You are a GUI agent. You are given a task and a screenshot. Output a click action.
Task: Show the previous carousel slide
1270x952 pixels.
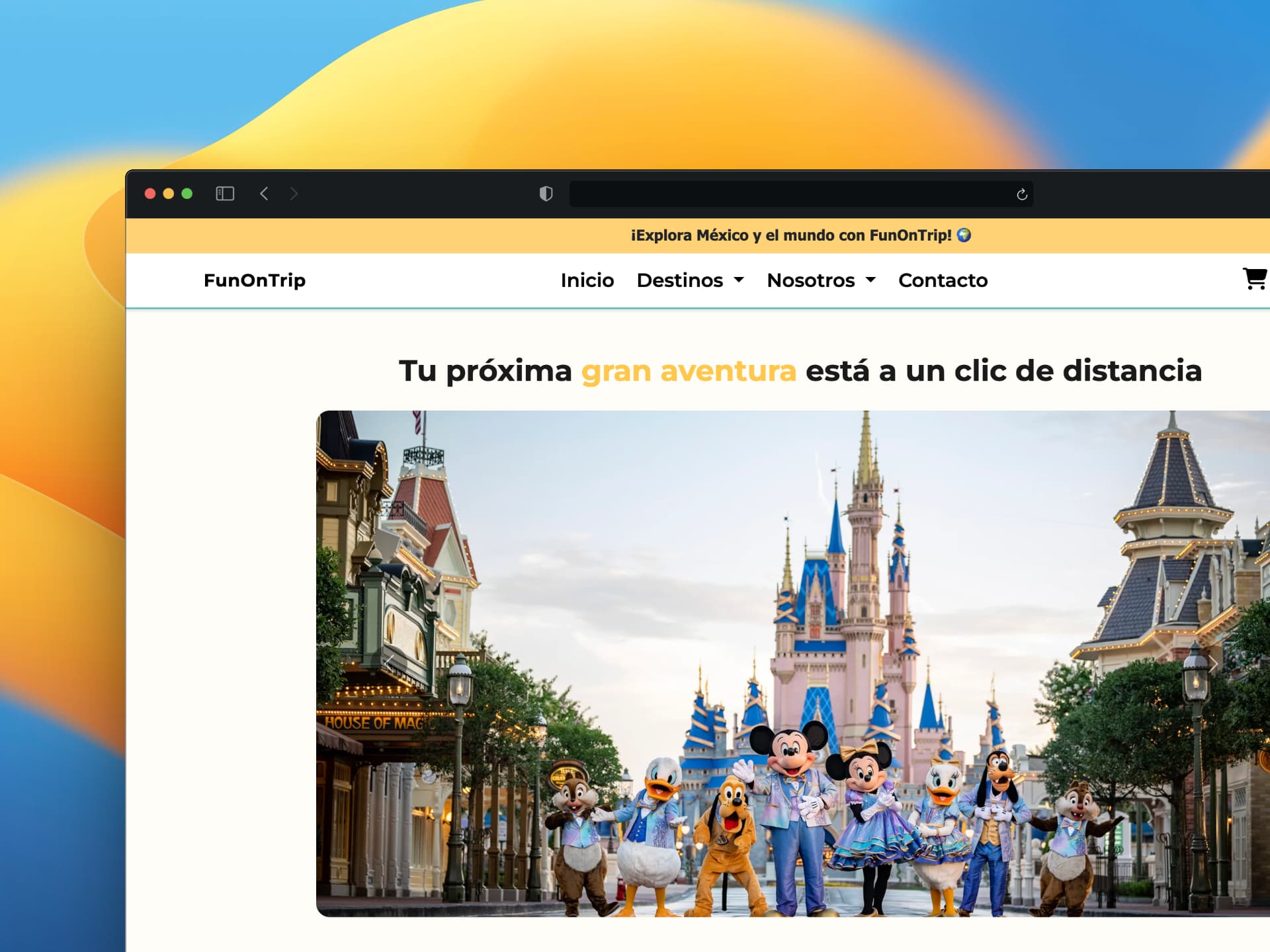point(390,664)
